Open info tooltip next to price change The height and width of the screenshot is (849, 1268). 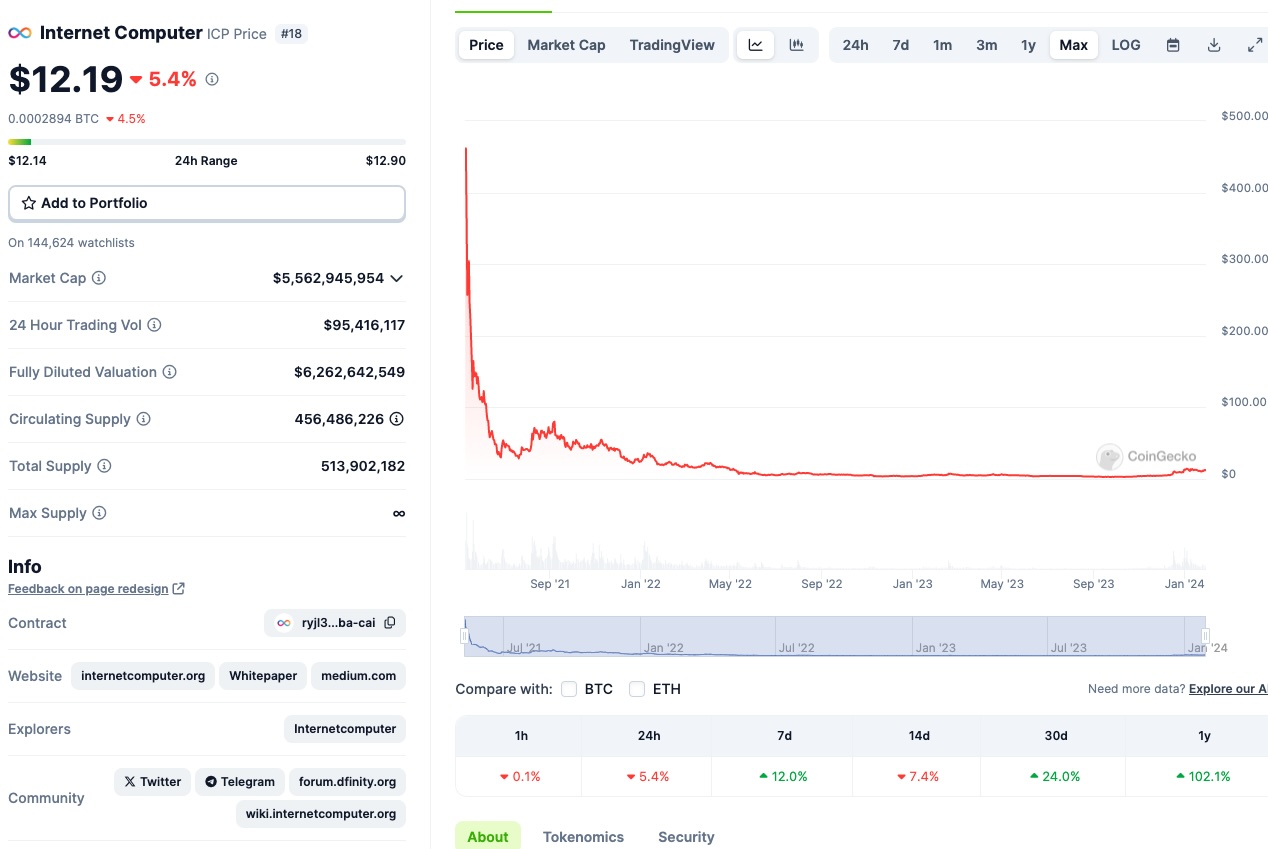[212, 79]
